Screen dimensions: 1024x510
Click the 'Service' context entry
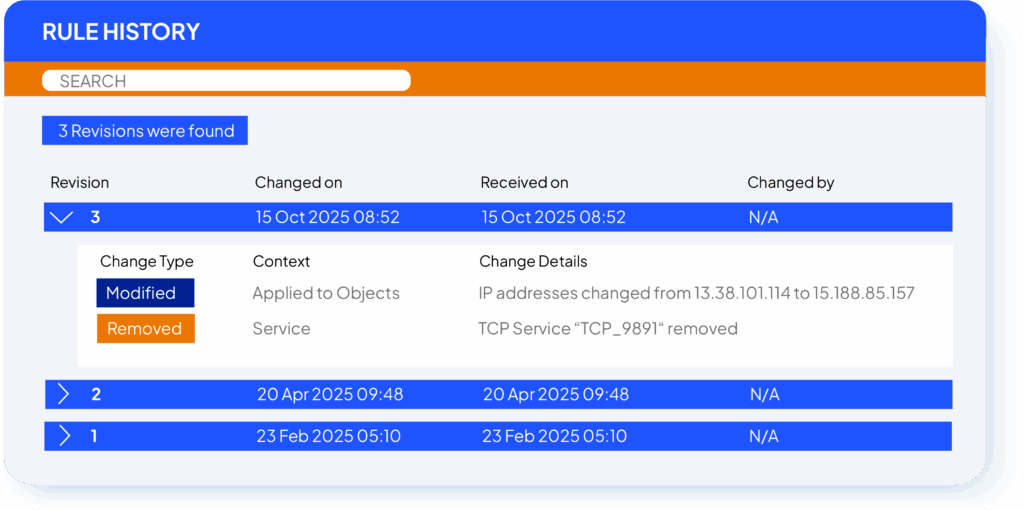[x=281, y=329]
